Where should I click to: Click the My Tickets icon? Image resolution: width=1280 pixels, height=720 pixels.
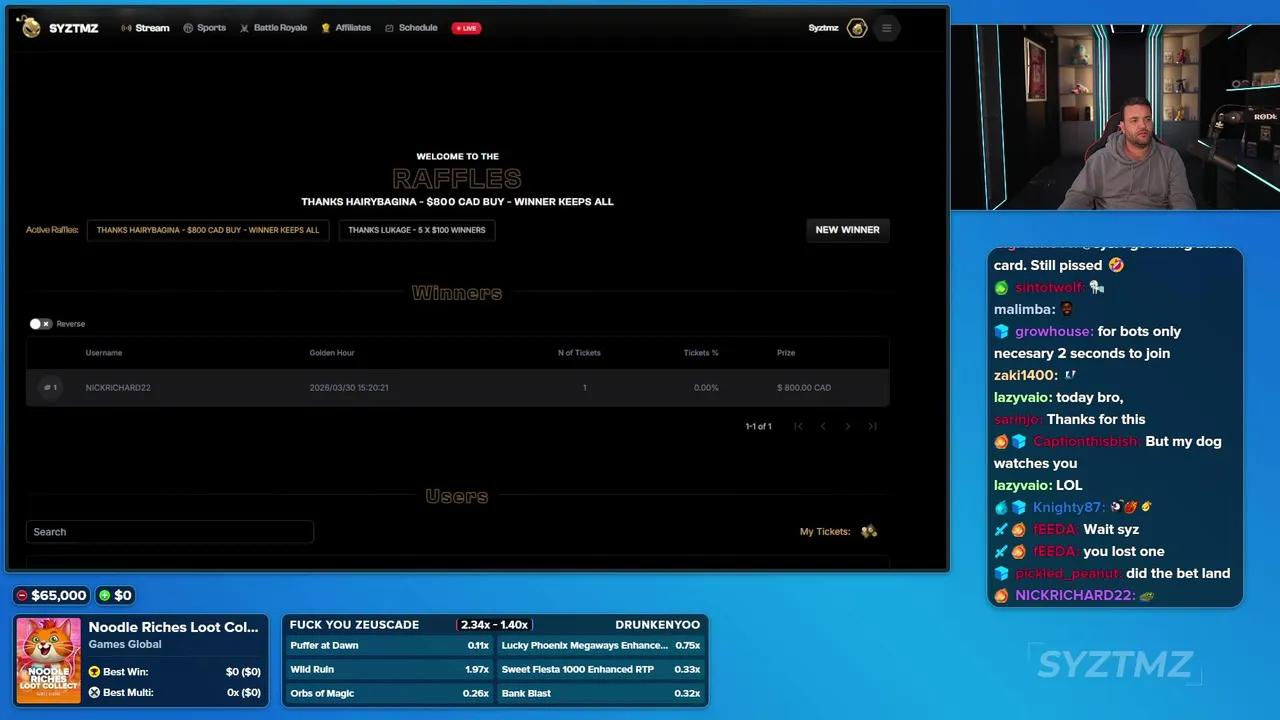tap(869, 532)
